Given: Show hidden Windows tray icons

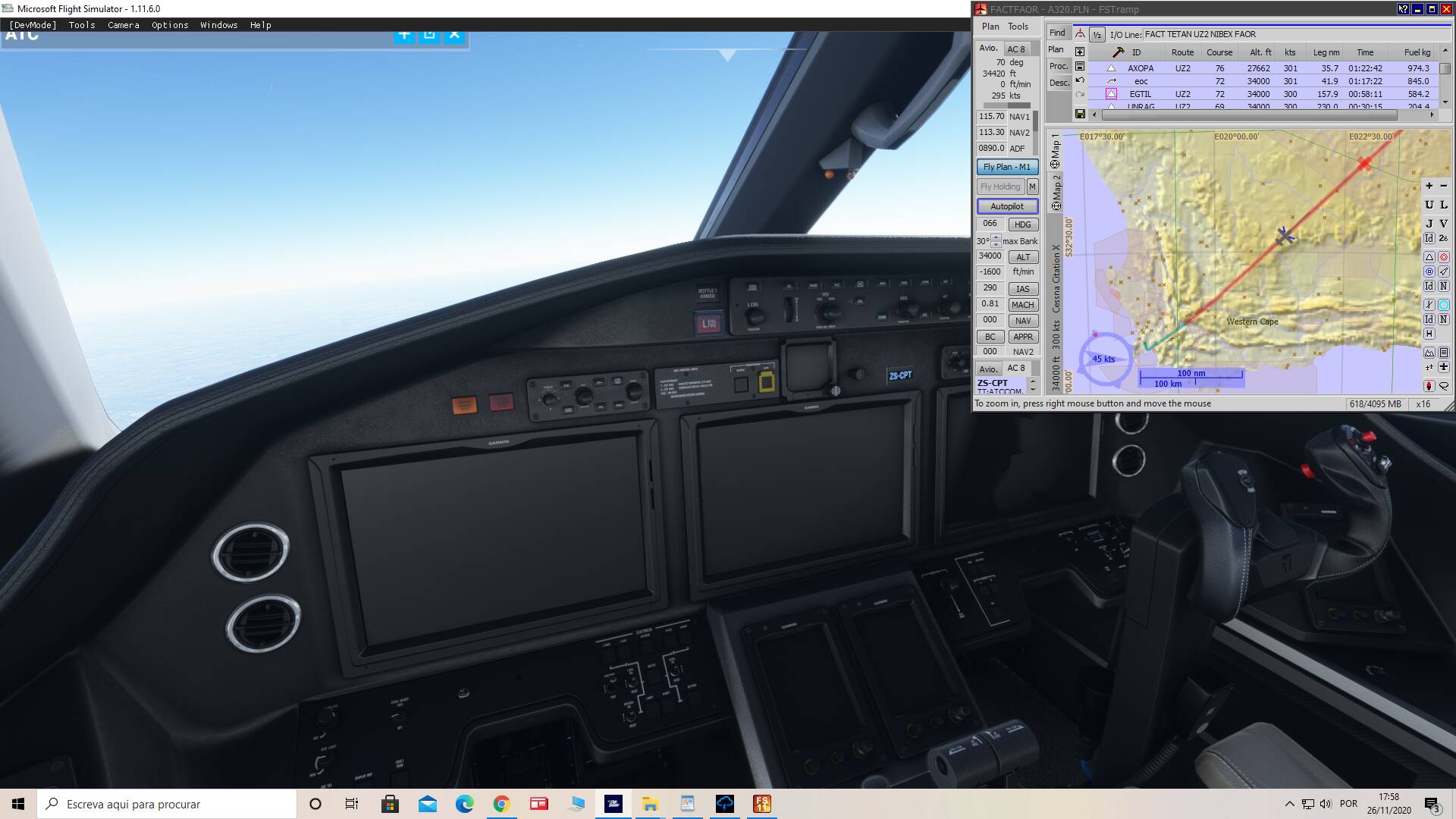Looking at the screenshot, I should (x=1289, y=804).
